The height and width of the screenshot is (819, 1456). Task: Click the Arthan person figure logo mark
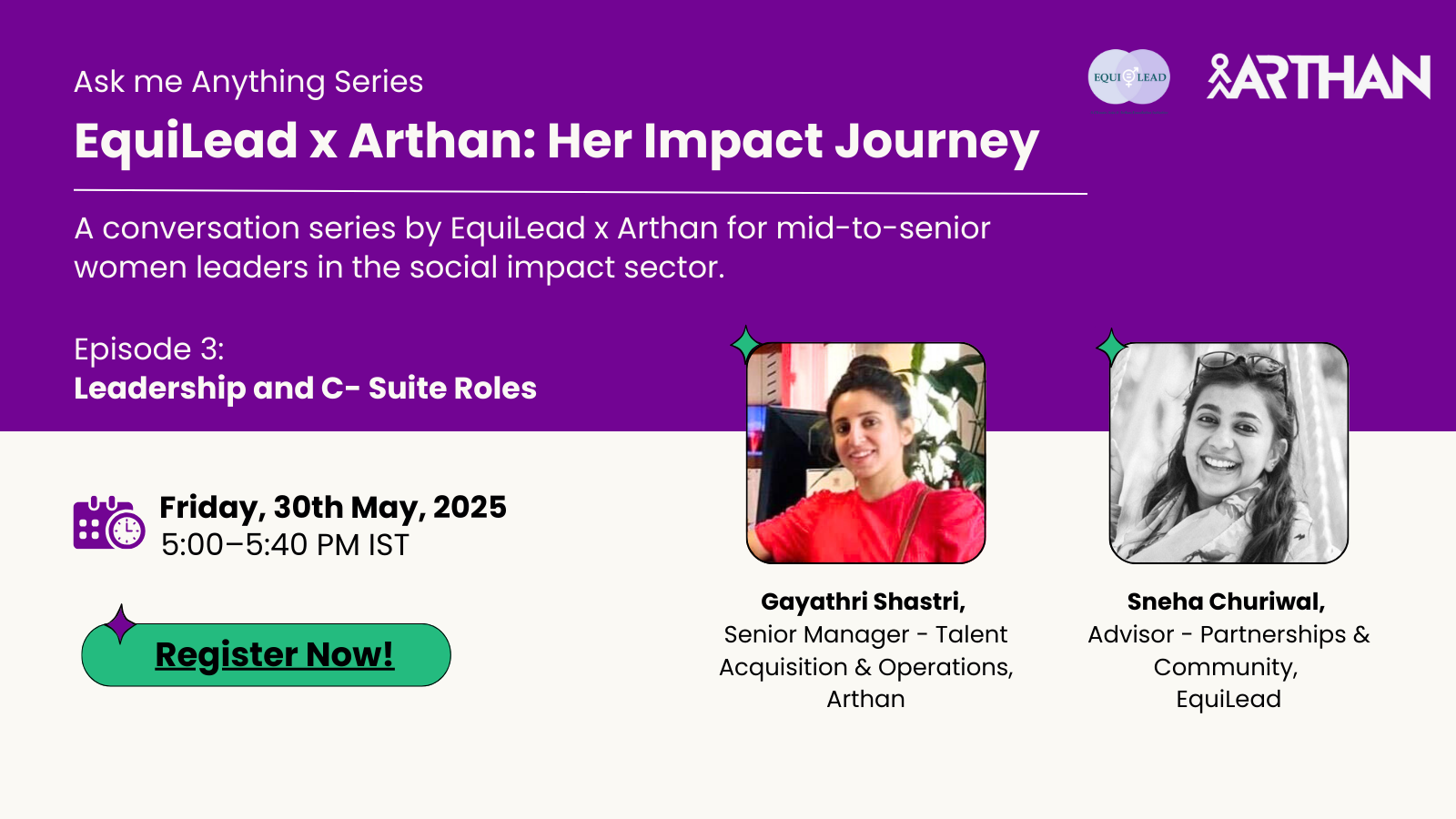point(1219,76)
